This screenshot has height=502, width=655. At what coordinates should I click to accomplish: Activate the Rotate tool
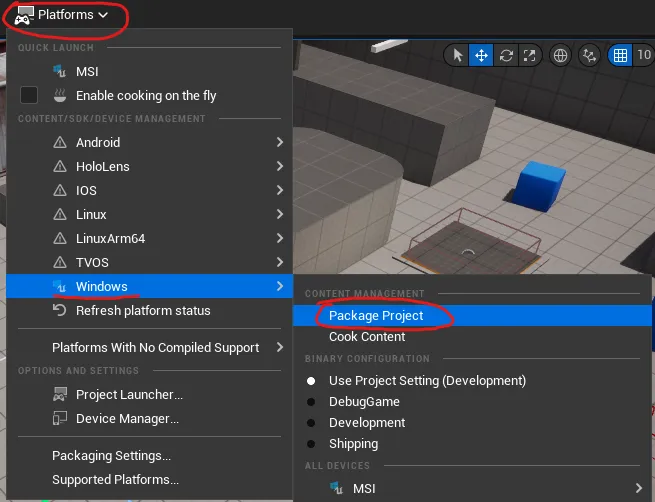coord(506,55)
